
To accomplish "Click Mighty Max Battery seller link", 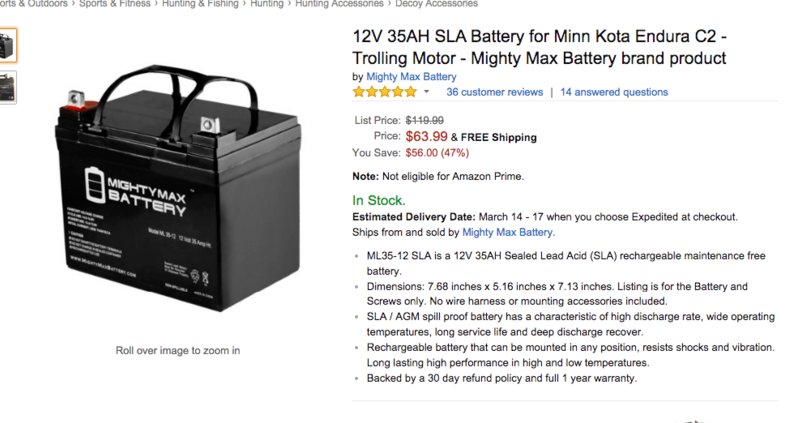I will coord(507,232).
